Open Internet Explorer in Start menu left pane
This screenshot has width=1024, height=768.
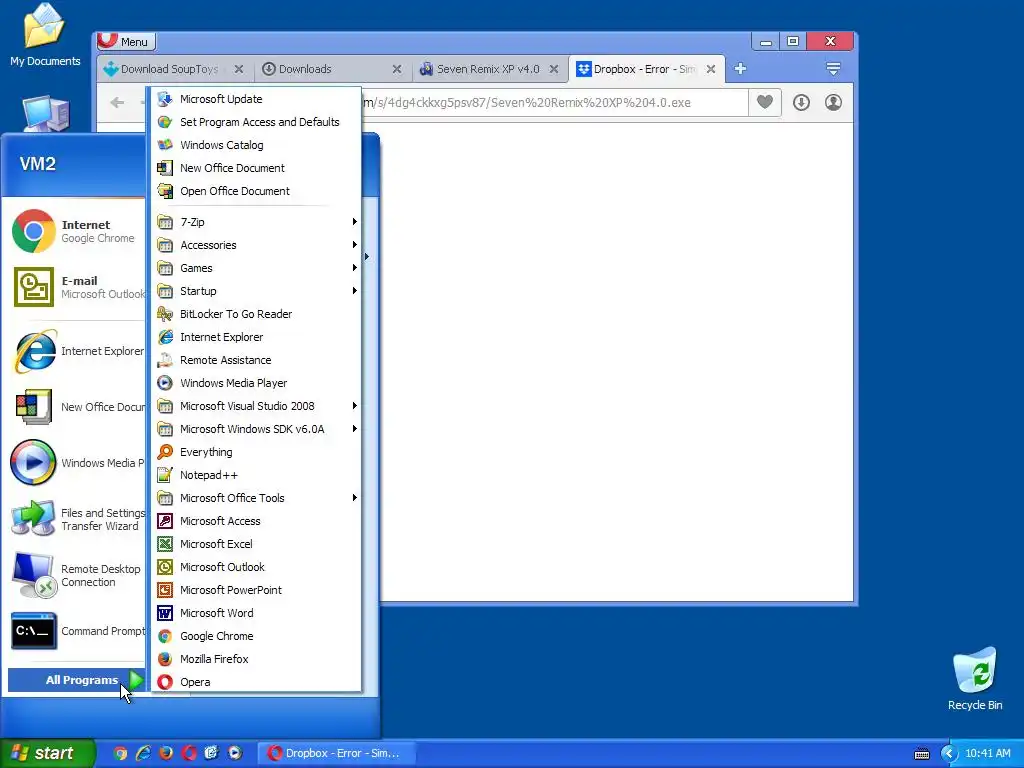click(x=77, y=351)
